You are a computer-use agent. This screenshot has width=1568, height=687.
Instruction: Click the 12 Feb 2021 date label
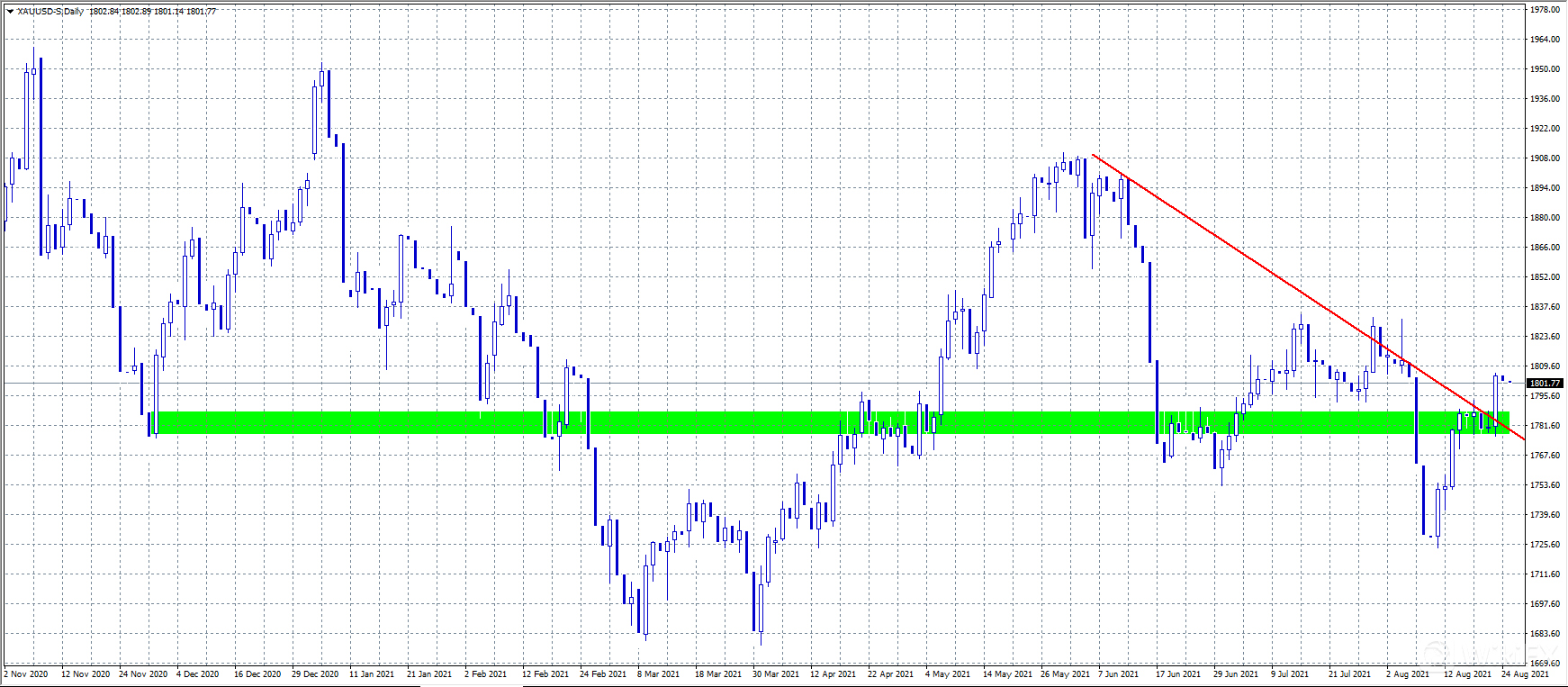545,673
